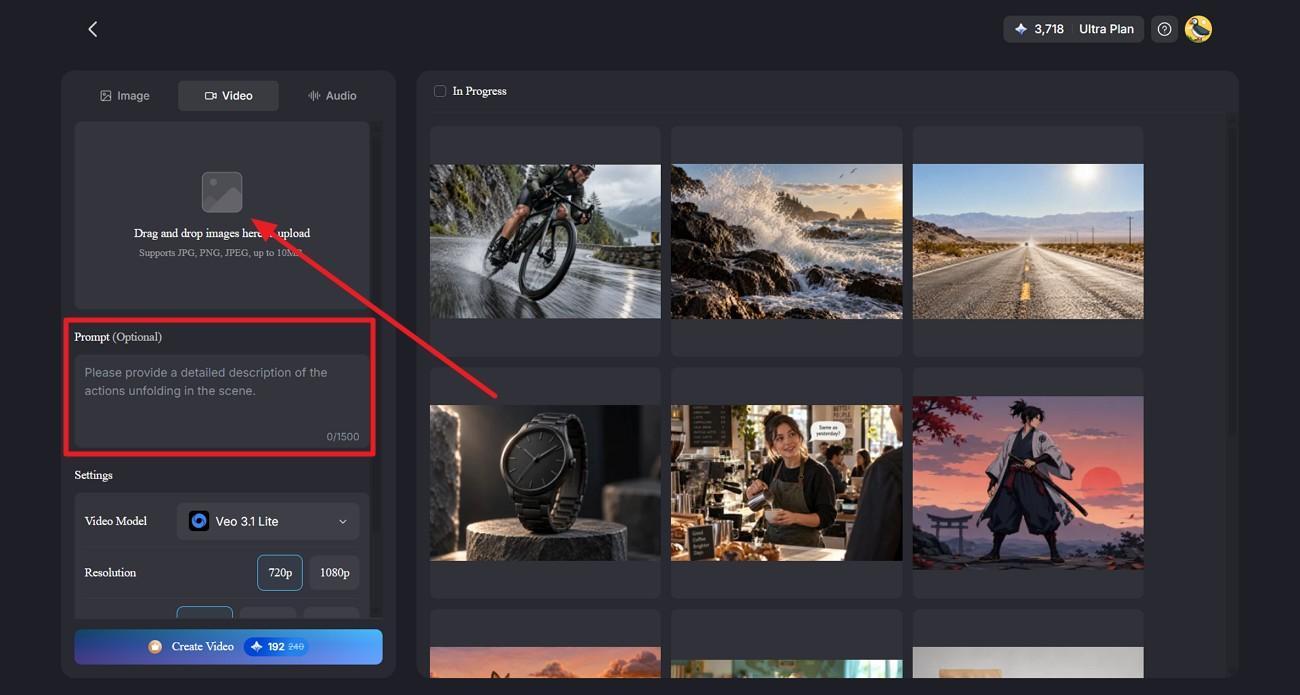Go back with the left arrow

click(x=93, y=29)
